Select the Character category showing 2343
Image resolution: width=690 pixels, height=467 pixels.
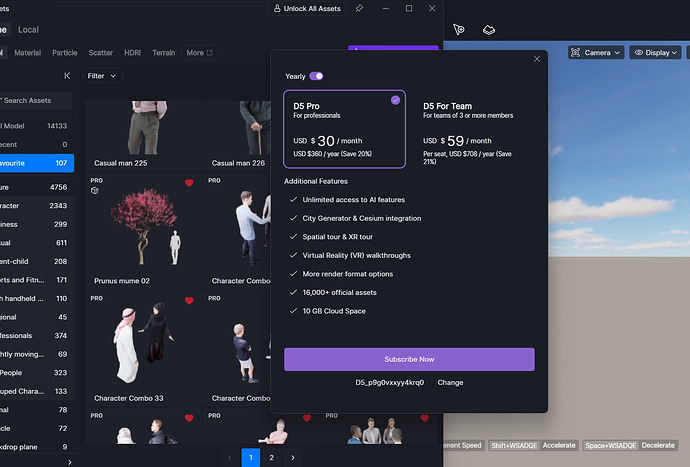[x=37, y=206]
